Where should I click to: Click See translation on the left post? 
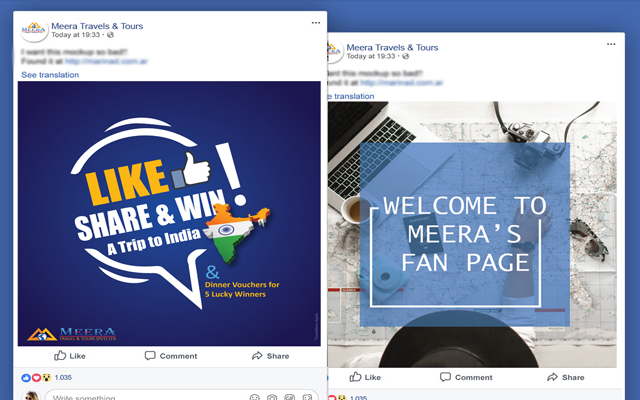click(50, 75)
